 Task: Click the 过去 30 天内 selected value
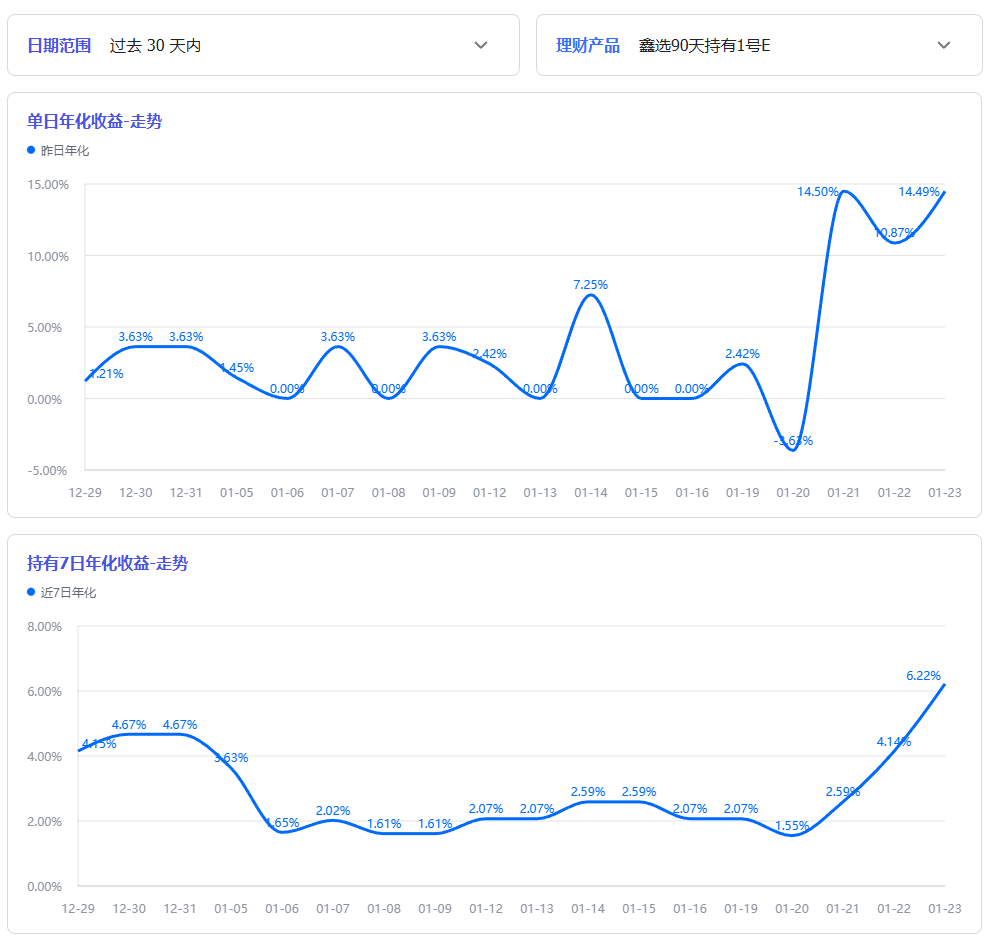[155, 45]
